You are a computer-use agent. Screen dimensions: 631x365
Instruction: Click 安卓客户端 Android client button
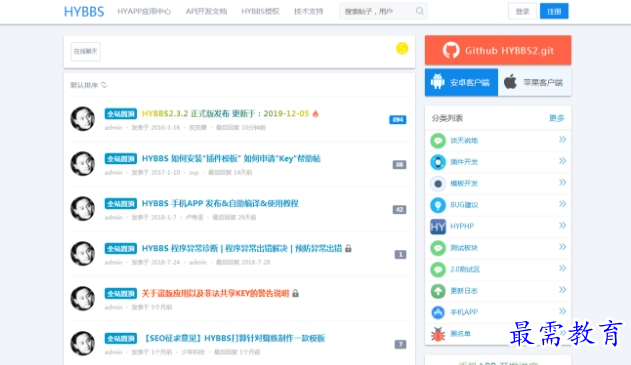click(x=461, y=82)
